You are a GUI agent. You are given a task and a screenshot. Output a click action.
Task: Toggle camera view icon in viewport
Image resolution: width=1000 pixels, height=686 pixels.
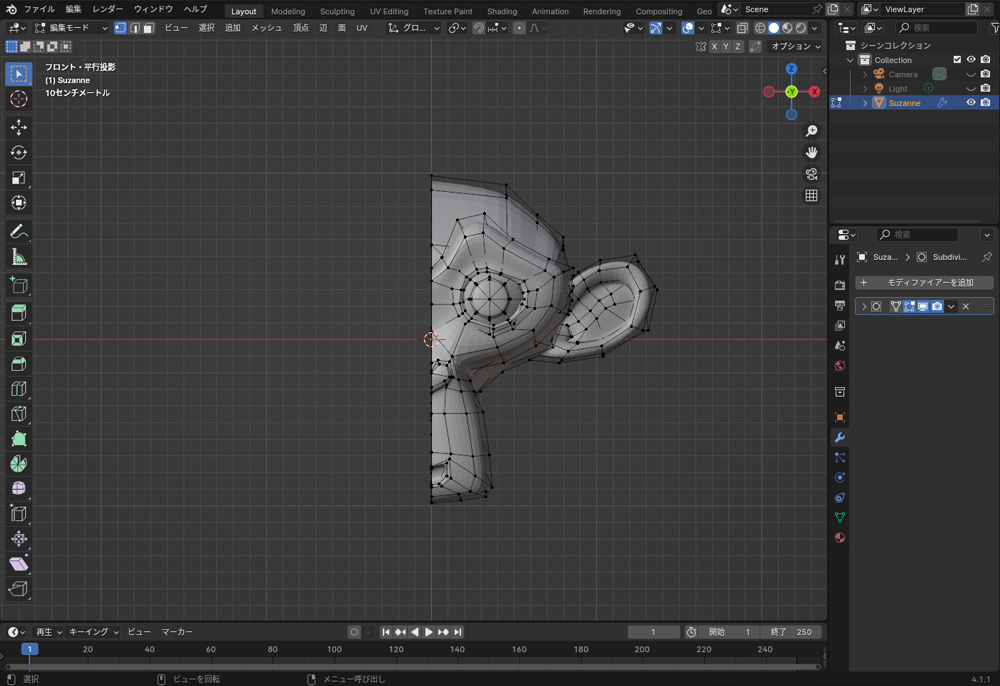point(811,174)
